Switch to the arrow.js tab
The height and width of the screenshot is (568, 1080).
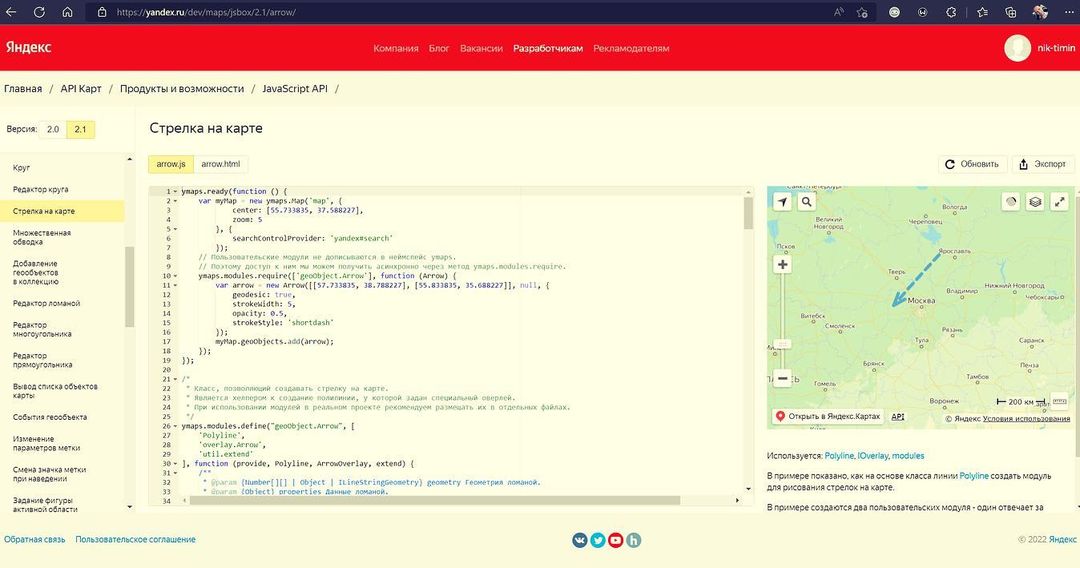(171, 164)
